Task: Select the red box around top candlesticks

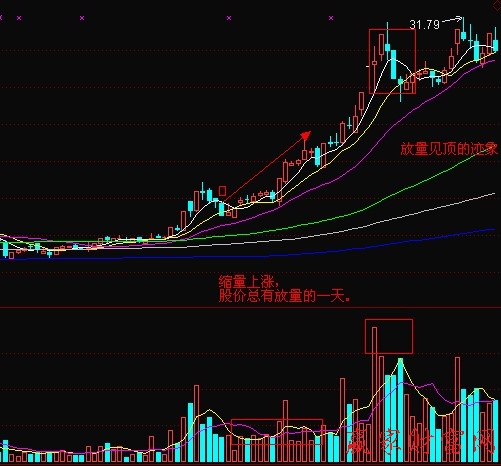Action: pyautogui.click(x=392, y=61)
